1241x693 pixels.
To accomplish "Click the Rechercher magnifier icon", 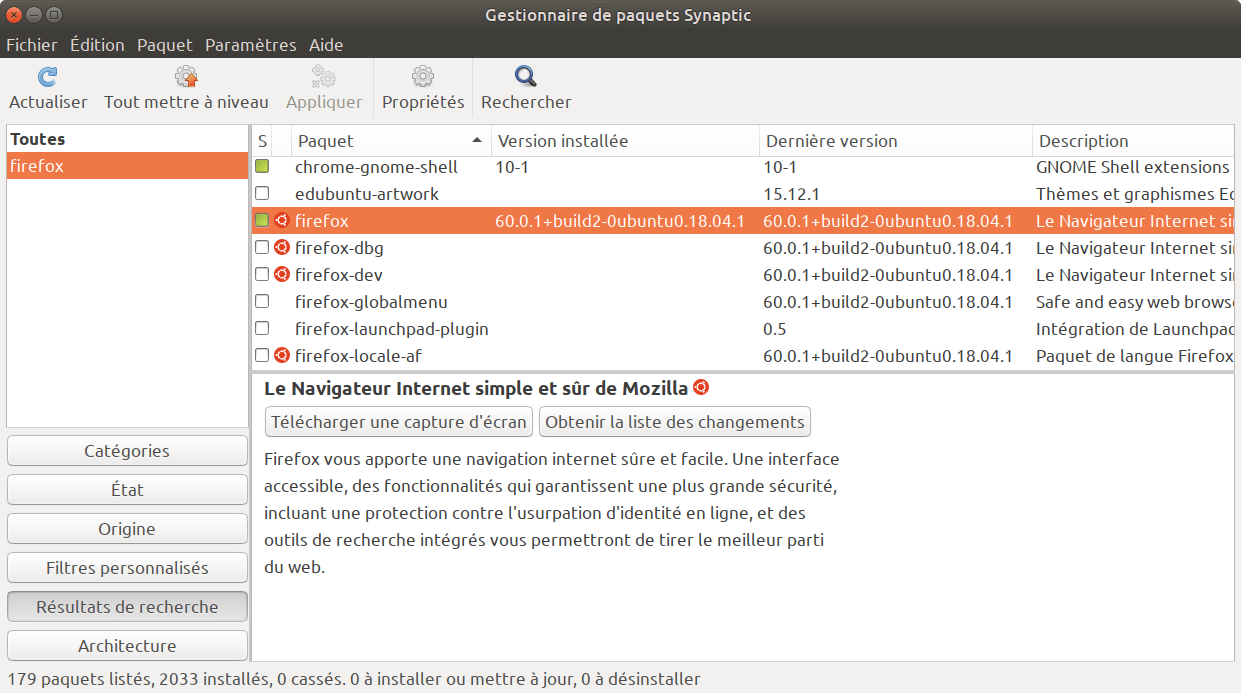I will (526, 77).
